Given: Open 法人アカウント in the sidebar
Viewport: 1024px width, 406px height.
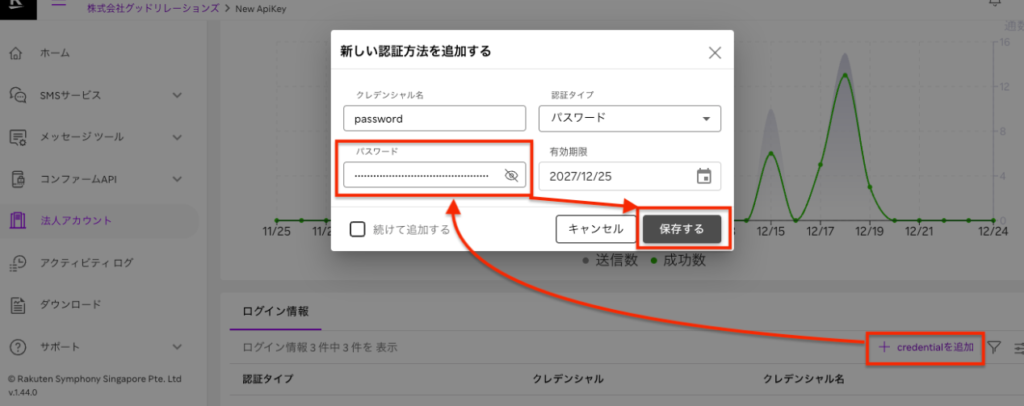Looking at the screenshot, I should (76, 221).
